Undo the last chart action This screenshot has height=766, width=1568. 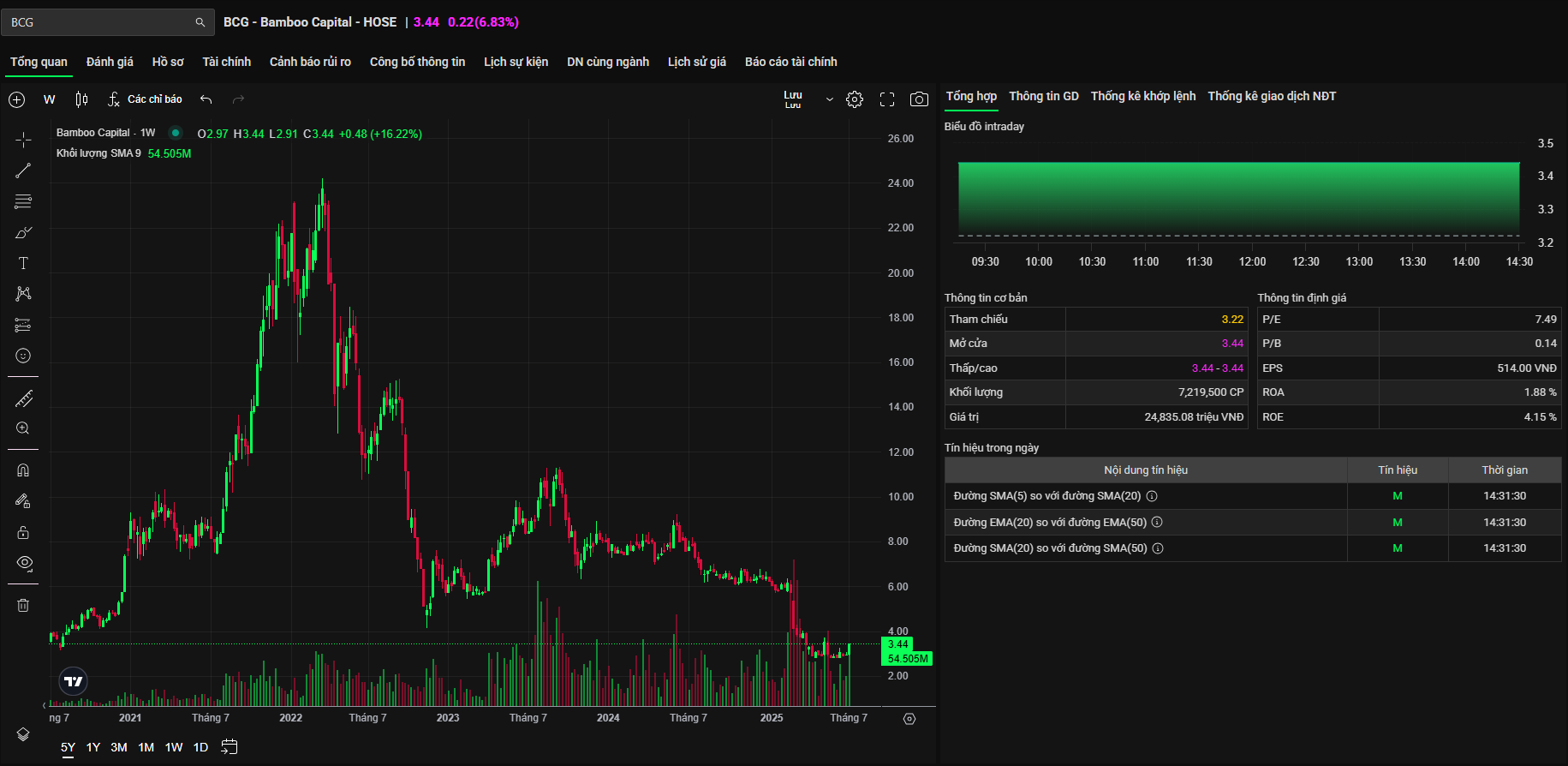pos(206,99)
